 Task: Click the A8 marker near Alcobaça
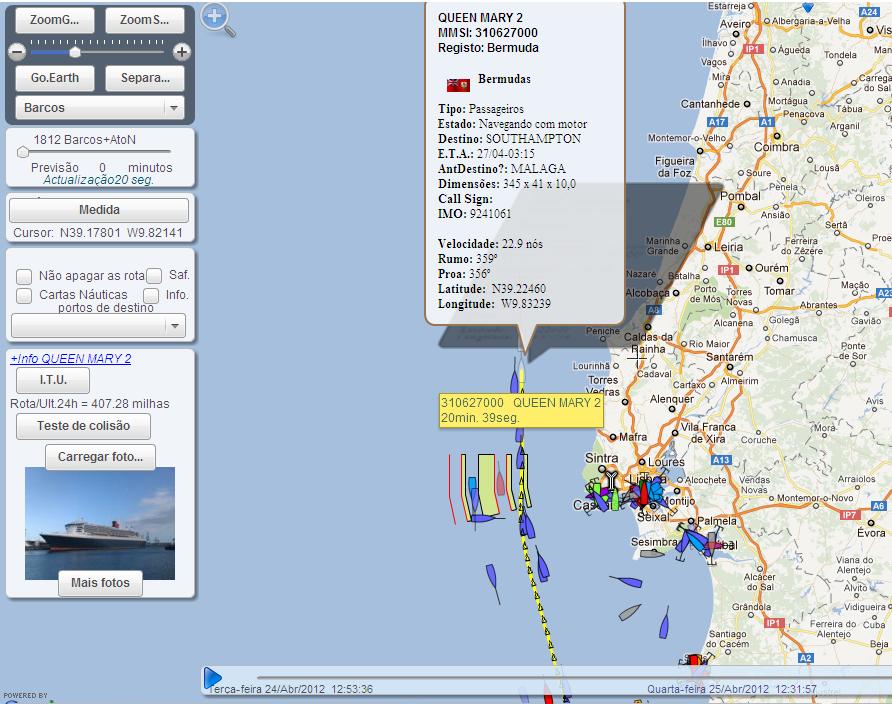pos(654,310)
